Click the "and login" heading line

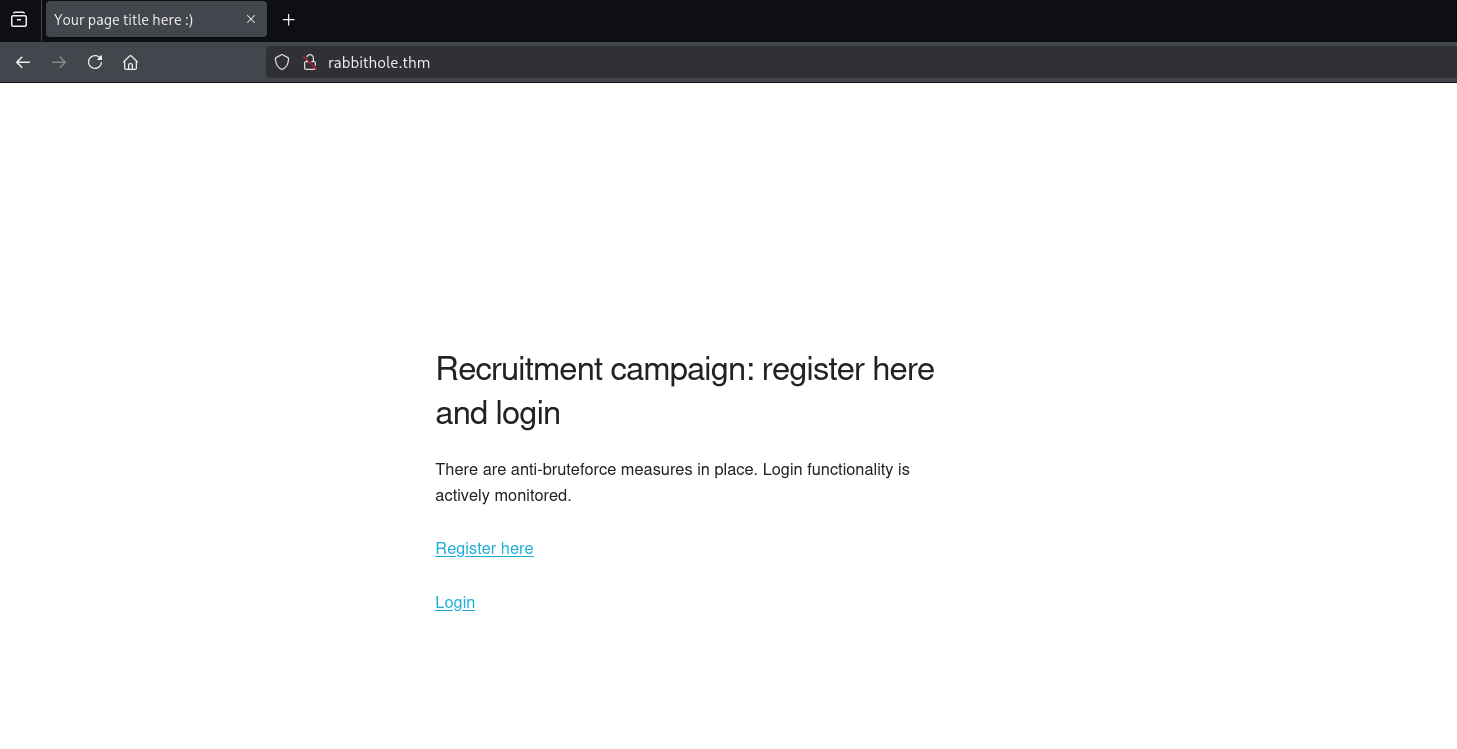tap(497, 413)
